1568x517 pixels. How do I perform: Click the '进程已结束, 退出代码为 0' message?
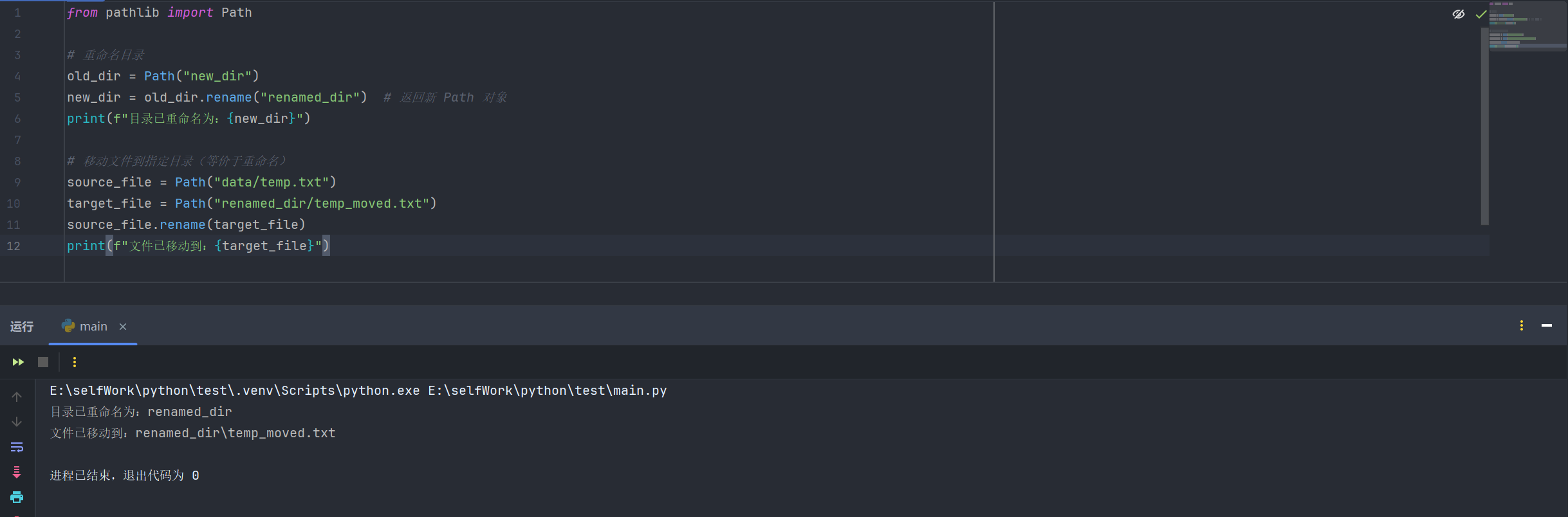pyautogui.click(x=125, y=475)
